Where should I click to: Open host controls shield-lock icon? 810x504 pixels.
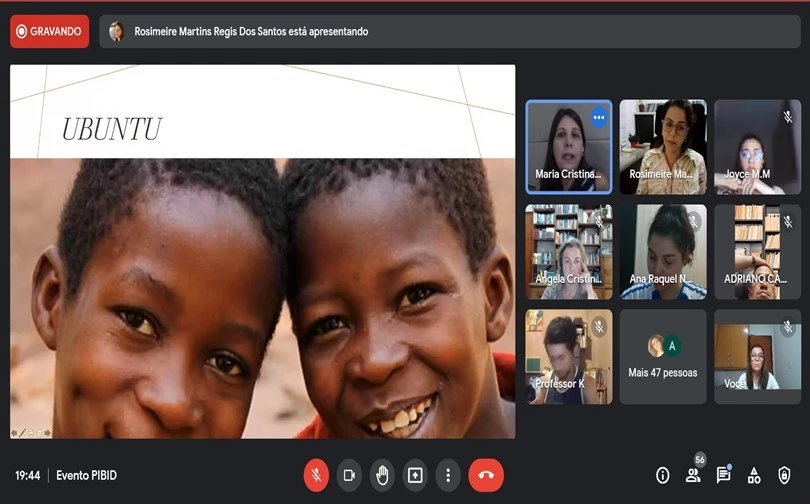click(784, 475)
